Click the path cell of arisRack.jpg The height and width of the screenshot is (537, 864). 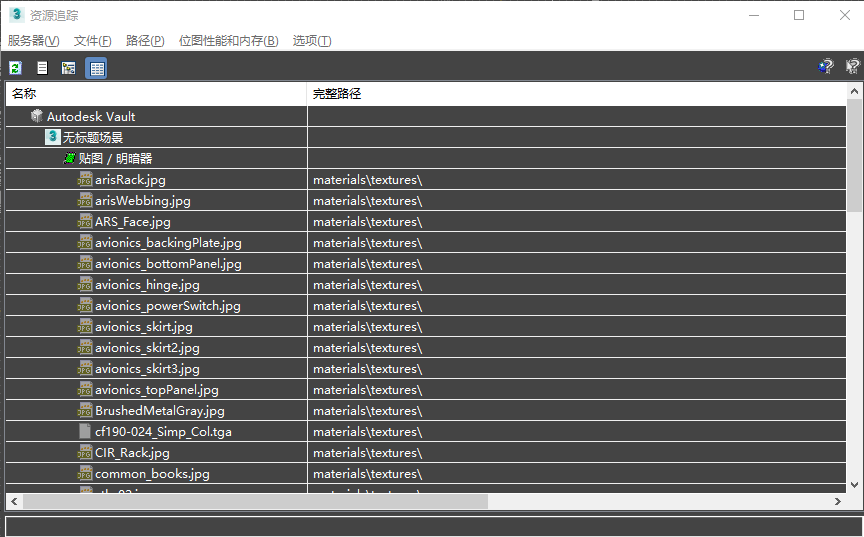(x=577, y=180)
